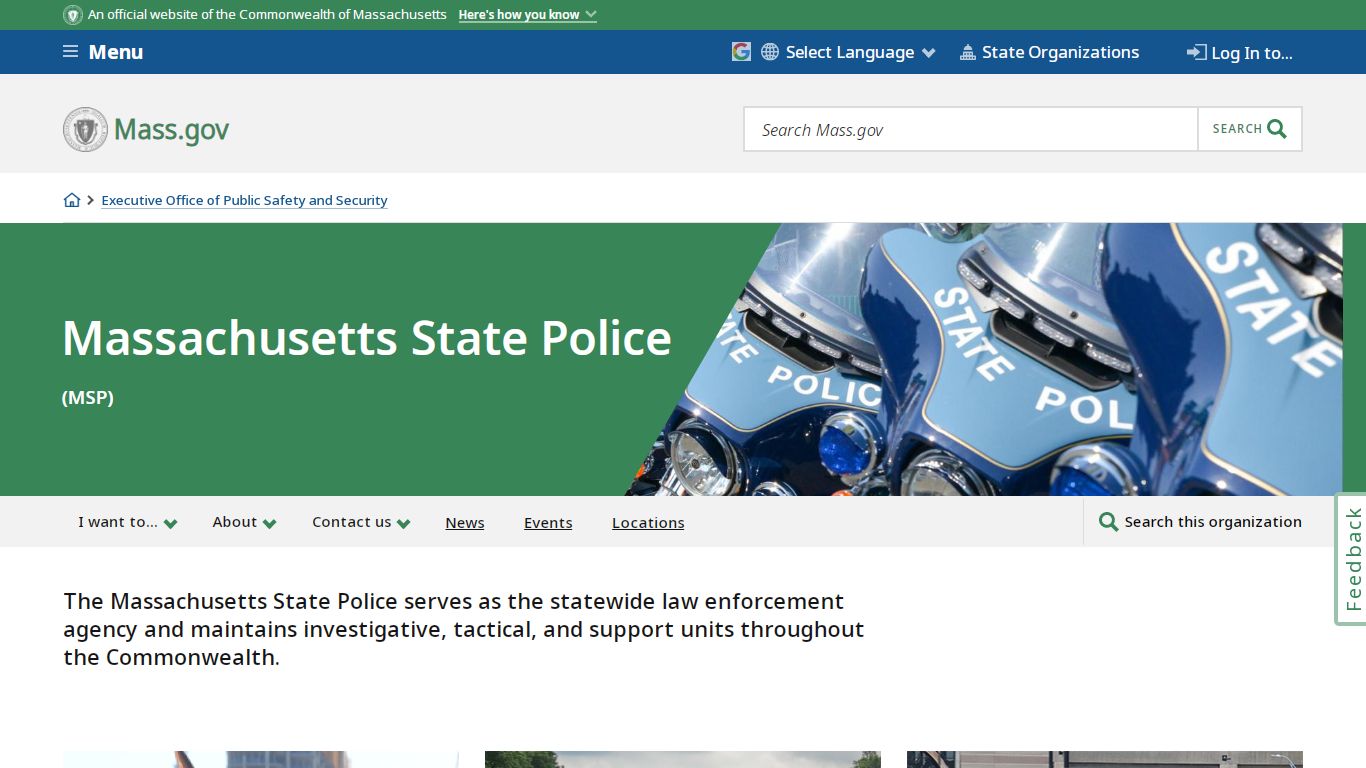
Task: Open the Events page link
Action: [x=548, y=523]
